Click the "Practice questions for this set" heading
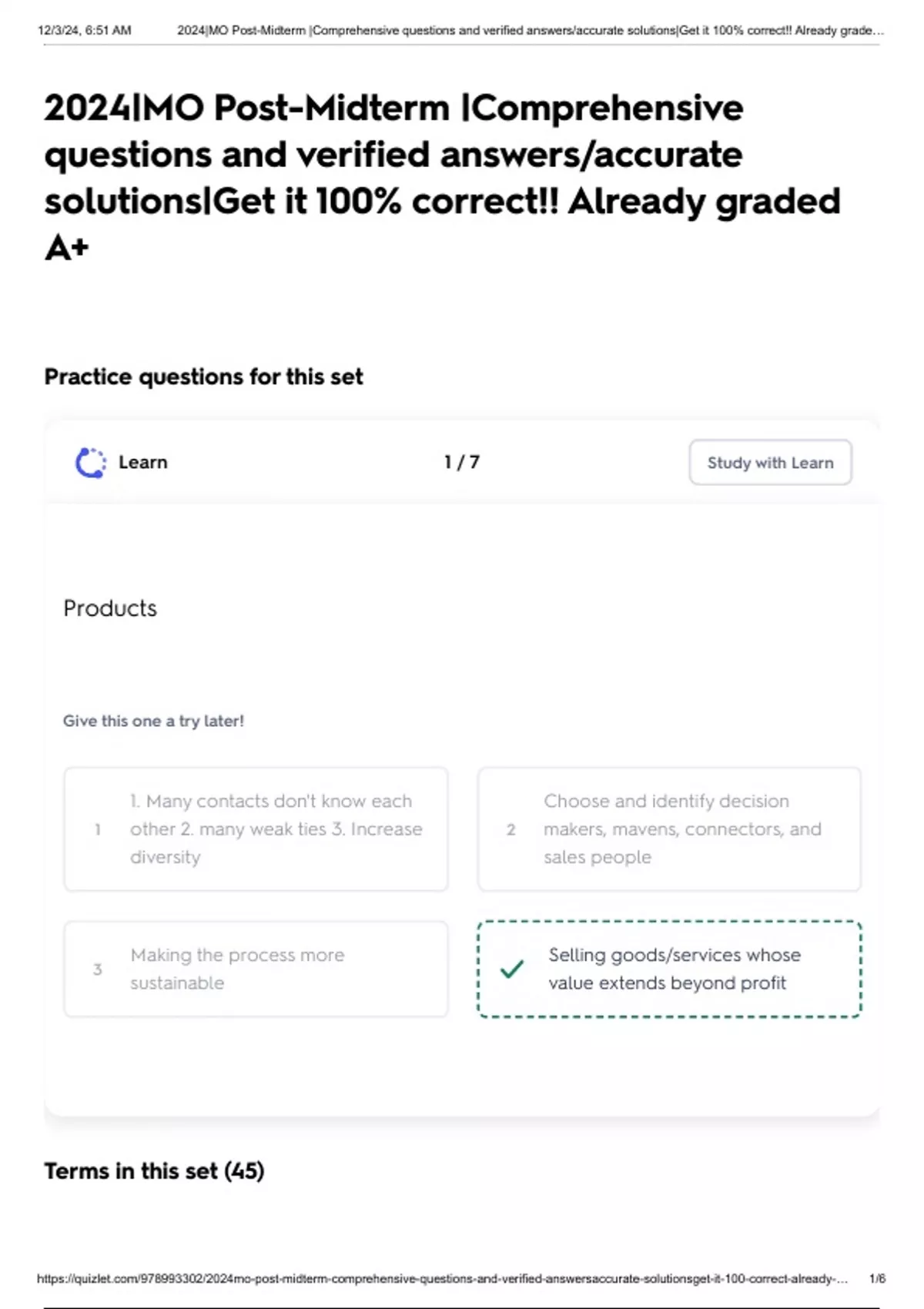Screen dimensions: 924x1309 203,377
